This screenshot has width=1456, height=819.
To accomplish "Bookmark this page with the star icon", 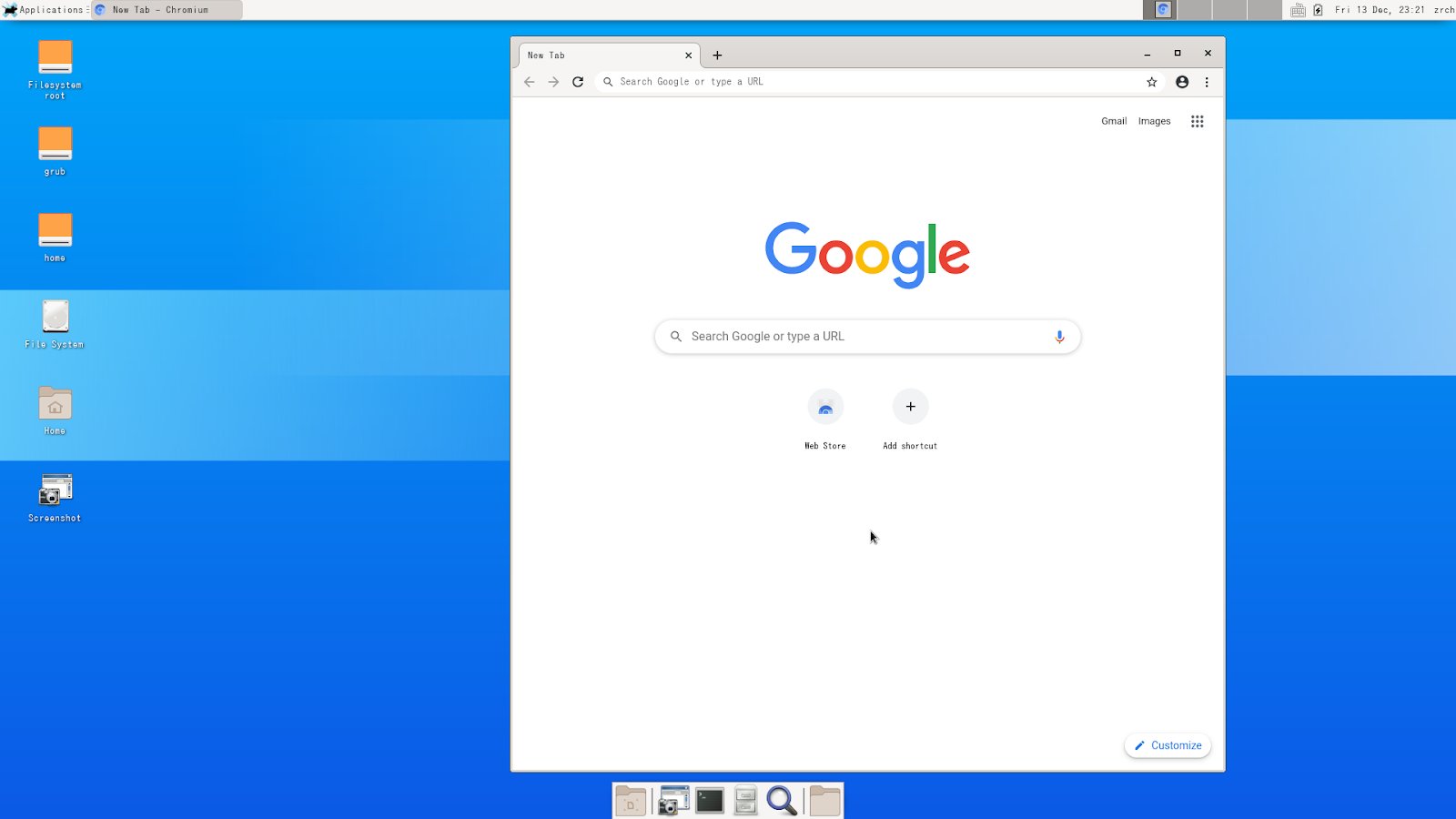I will pyautogui.click(x=1152, y=81).
